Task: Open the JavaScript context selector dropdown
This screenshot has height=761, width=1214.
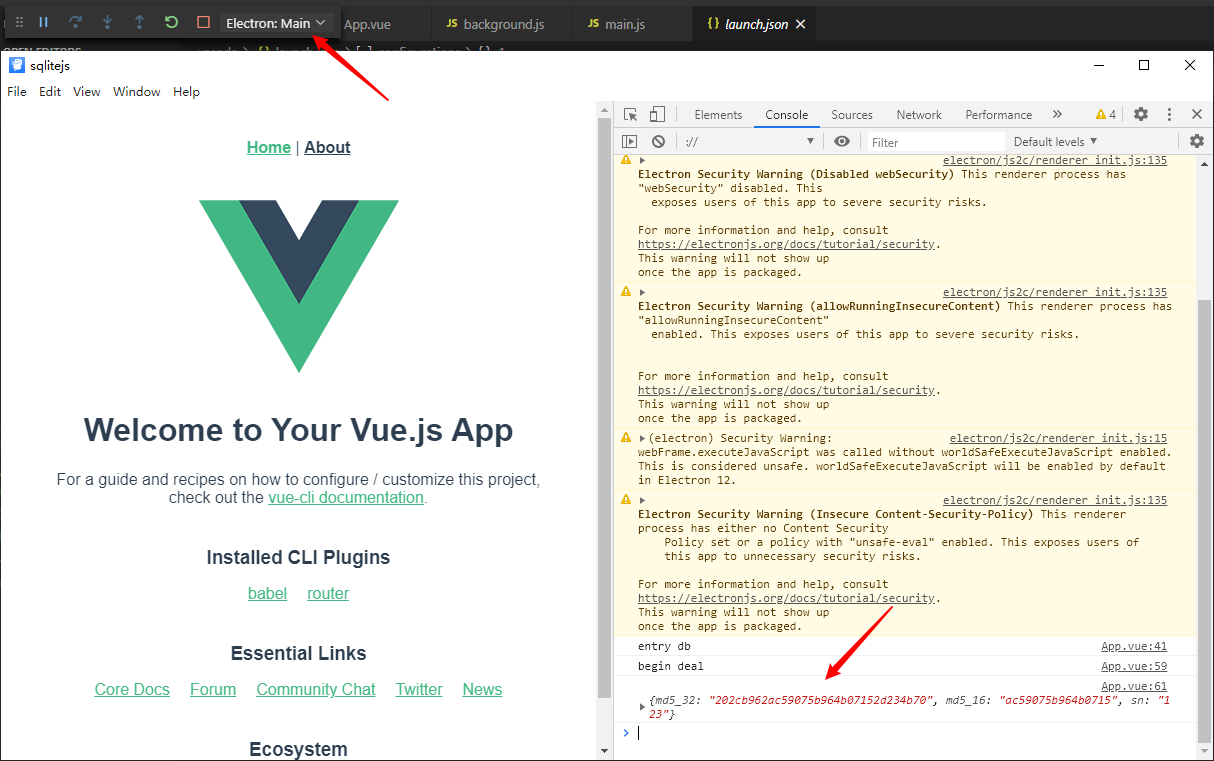Action: (x=751, y=142)
